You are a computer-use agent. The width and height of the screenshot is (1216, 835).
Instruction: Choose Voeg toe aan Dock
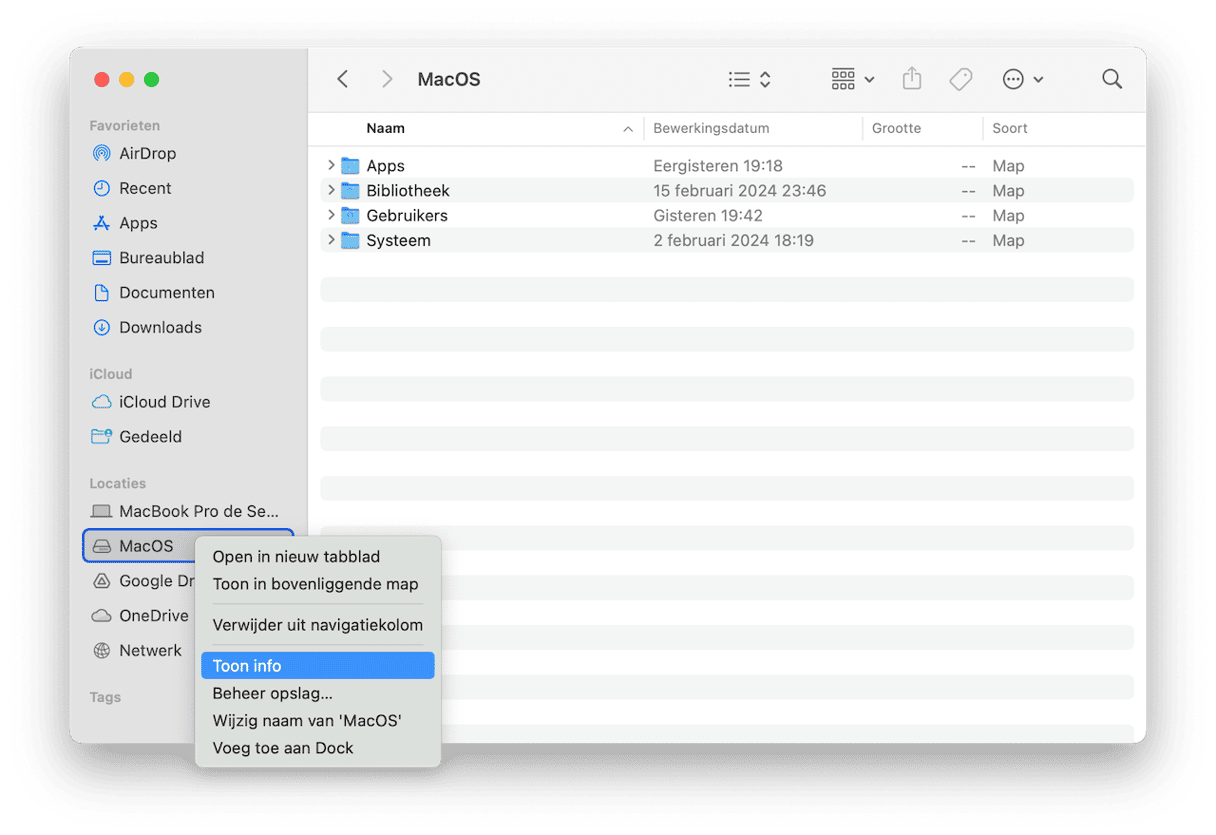317,748
